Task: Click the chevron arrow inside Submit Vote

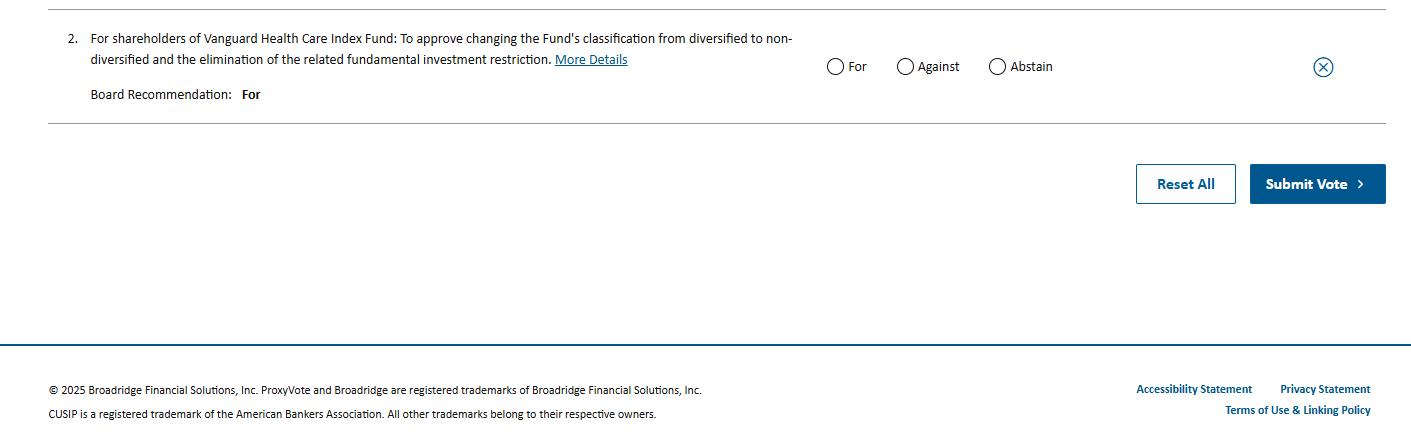Action: coord(1360,184)
